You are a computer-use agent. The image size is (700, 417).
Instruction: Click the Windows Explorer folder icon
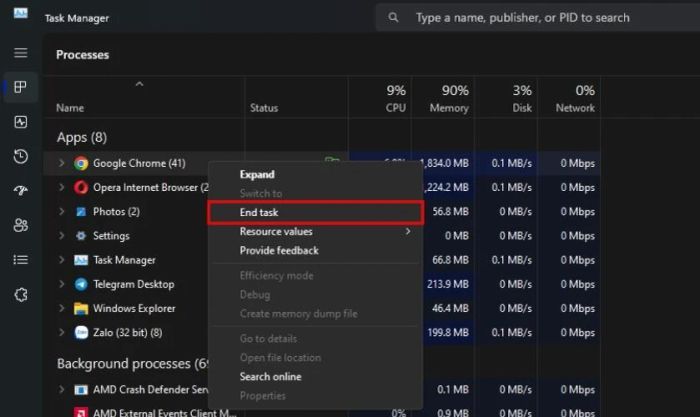point(81,309)
